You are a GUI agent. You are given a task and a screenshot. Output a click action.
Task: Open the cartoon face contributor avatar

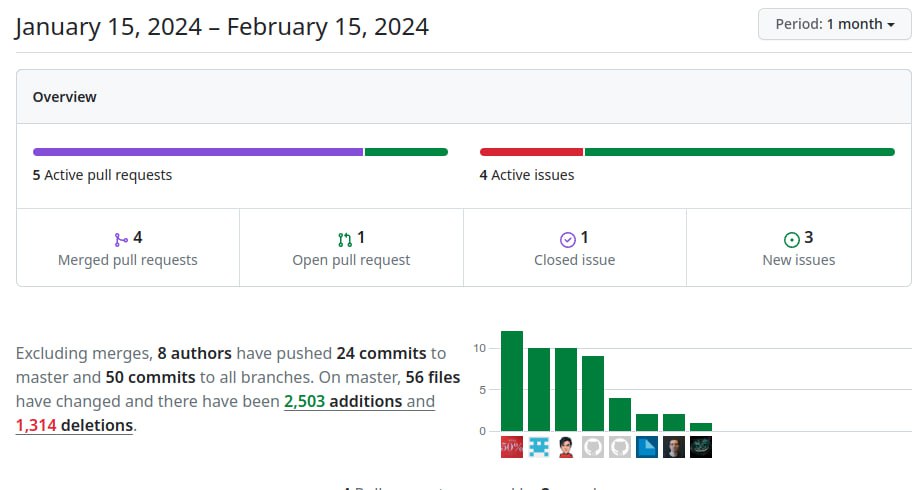point(566,447)
